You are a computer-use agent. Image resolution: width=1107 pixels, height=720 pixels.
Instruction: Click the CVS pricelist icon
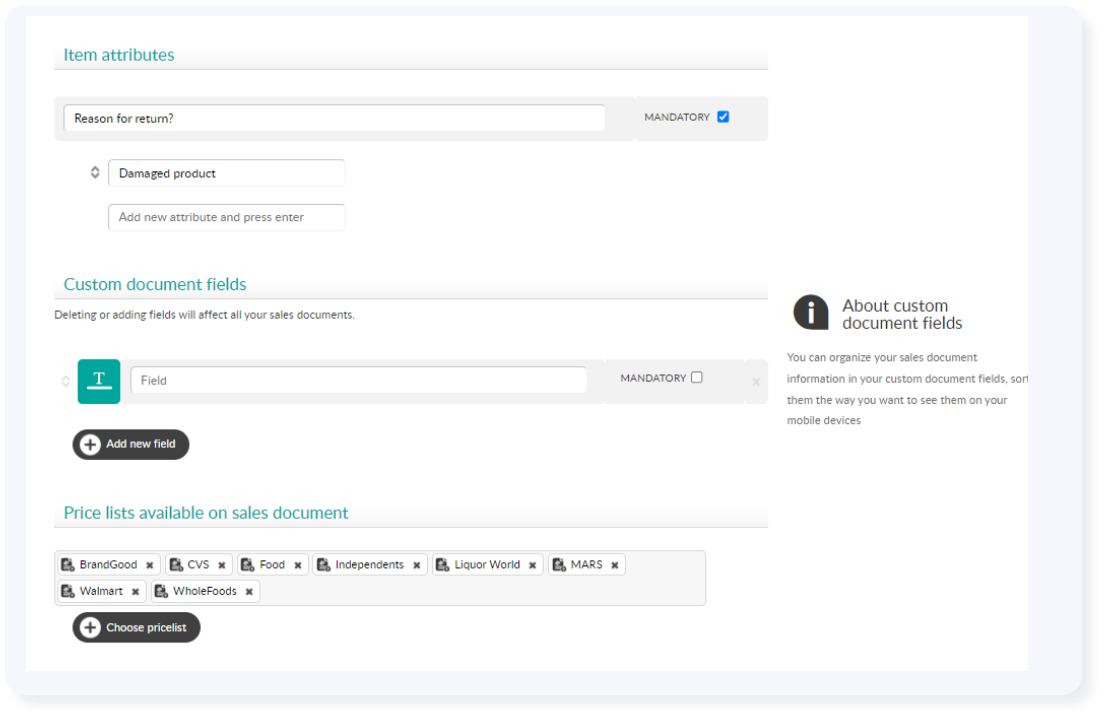pyautogui.click(x=176, y=565)
